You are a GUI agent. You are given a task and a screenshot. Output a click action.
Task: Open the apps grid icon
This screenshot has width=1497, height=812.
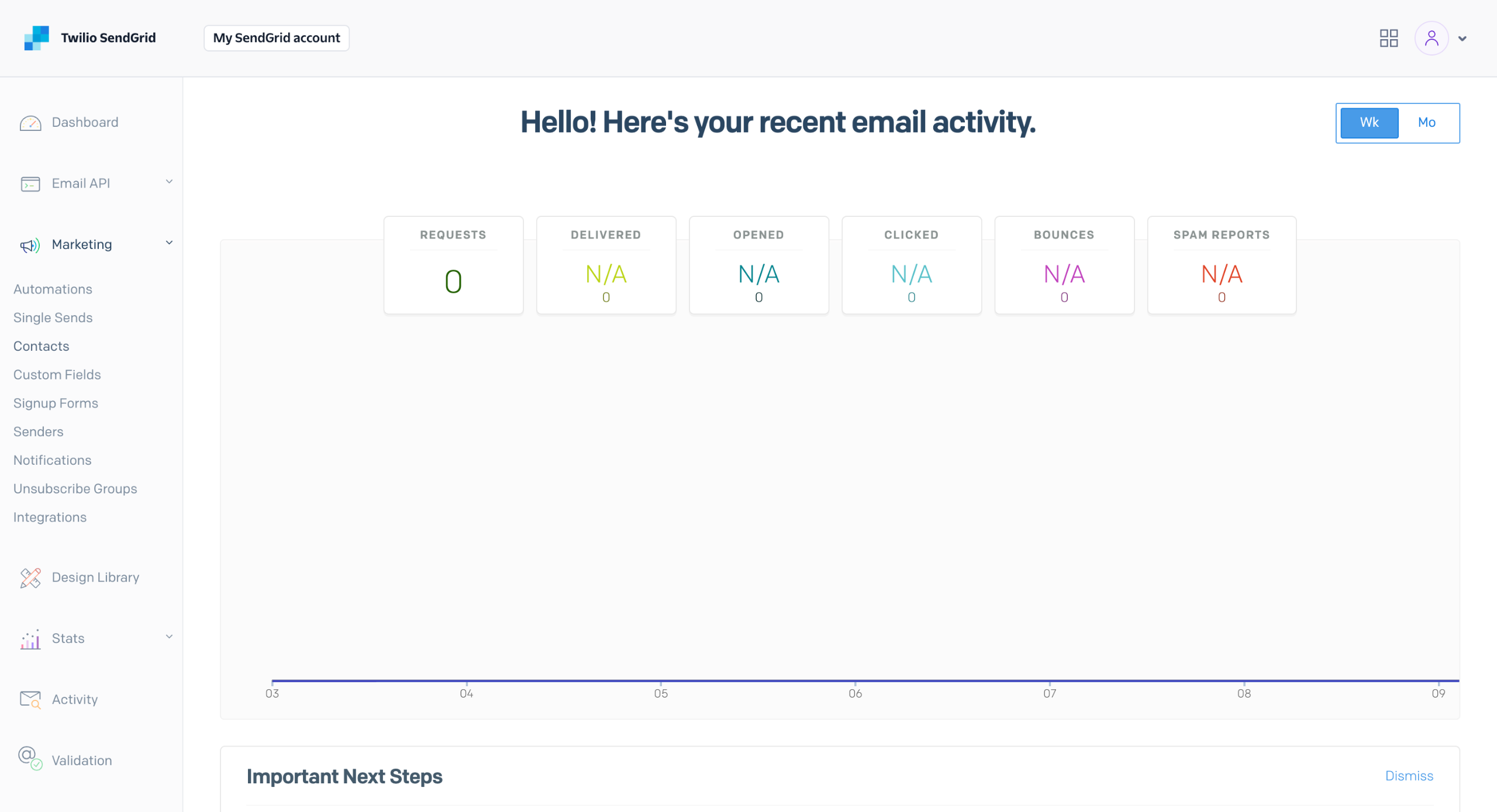point(1388,39)
